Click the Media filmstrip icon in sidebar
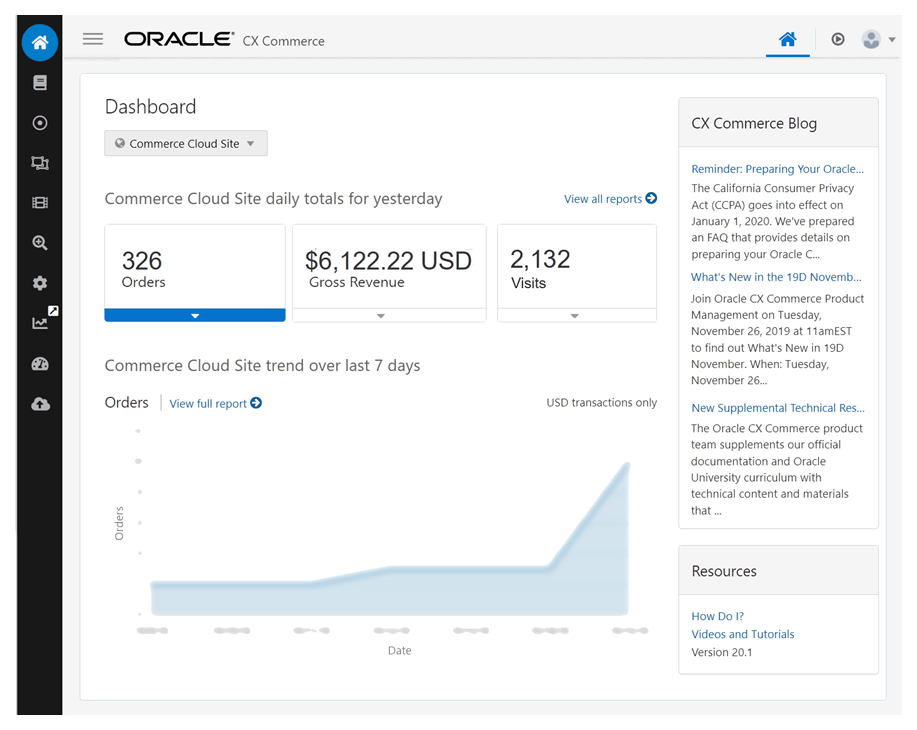The width and height of the screenshot is (917, 730). 39,202
